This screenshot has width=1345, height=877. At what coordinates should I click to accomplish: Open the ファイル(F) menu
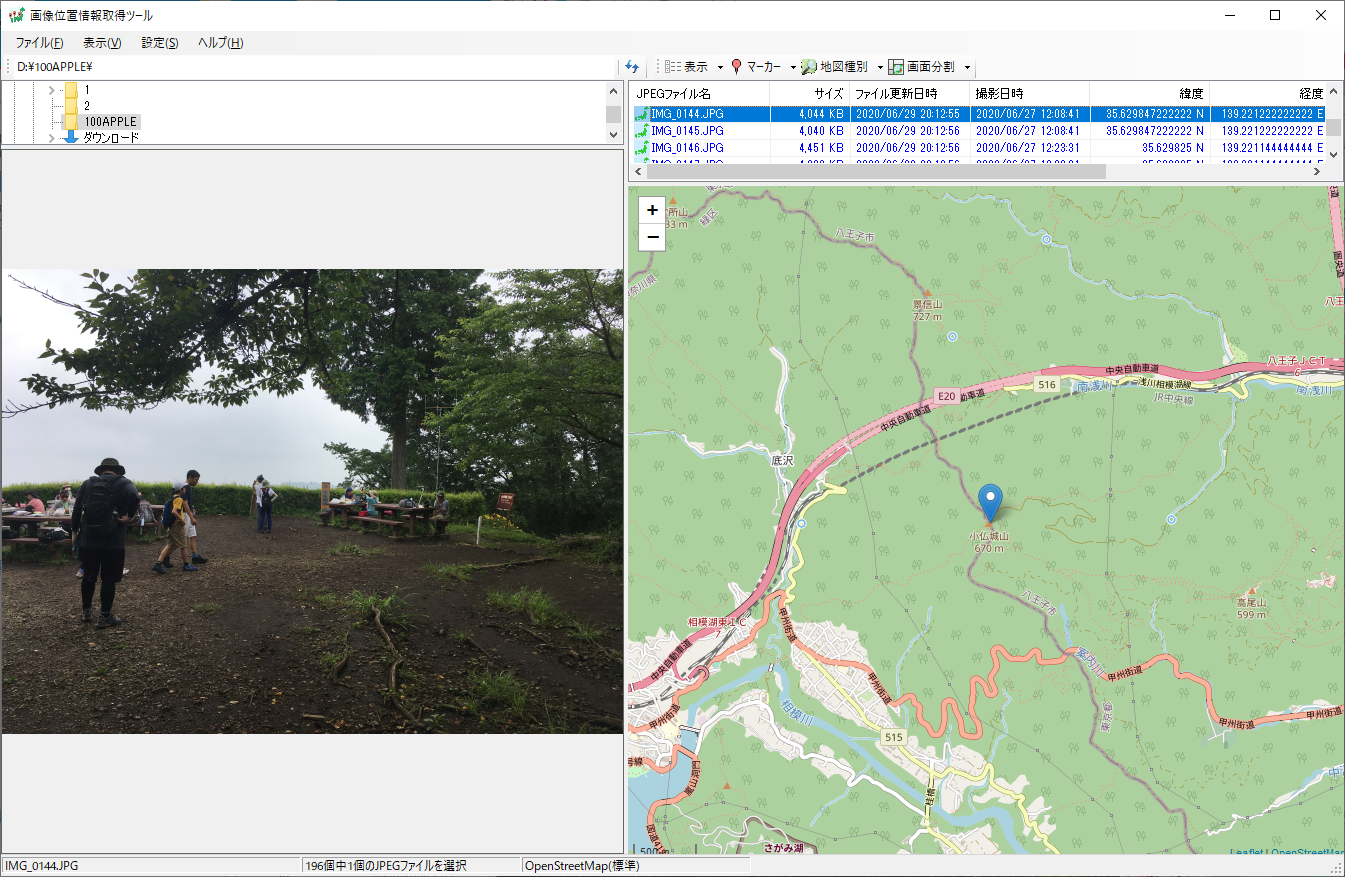[40, 43]
